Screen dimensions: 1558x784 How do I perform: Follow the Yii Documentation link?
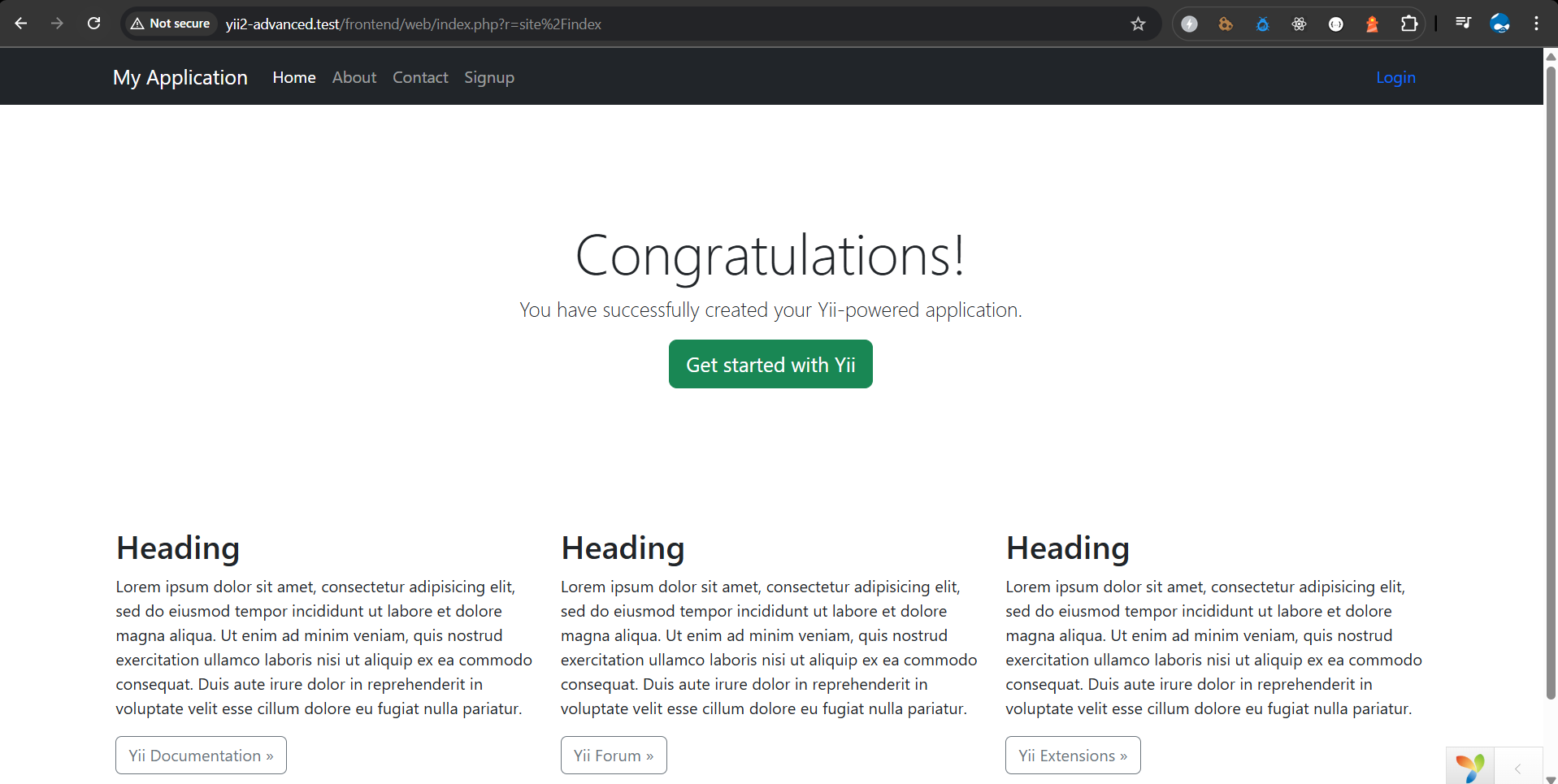[x=200, y=755]
